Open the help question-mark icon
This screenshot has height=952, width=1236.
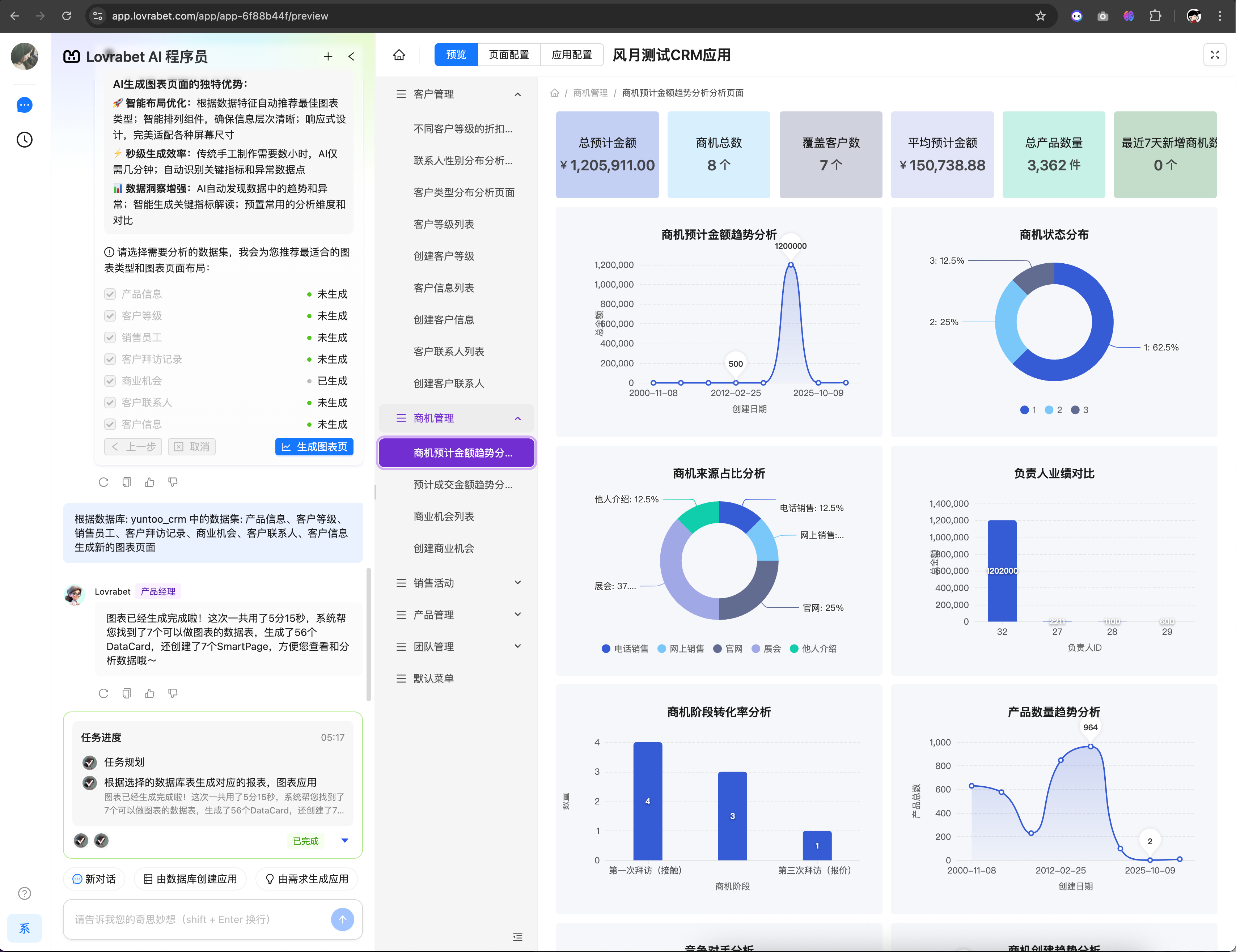tap(24, 893)
